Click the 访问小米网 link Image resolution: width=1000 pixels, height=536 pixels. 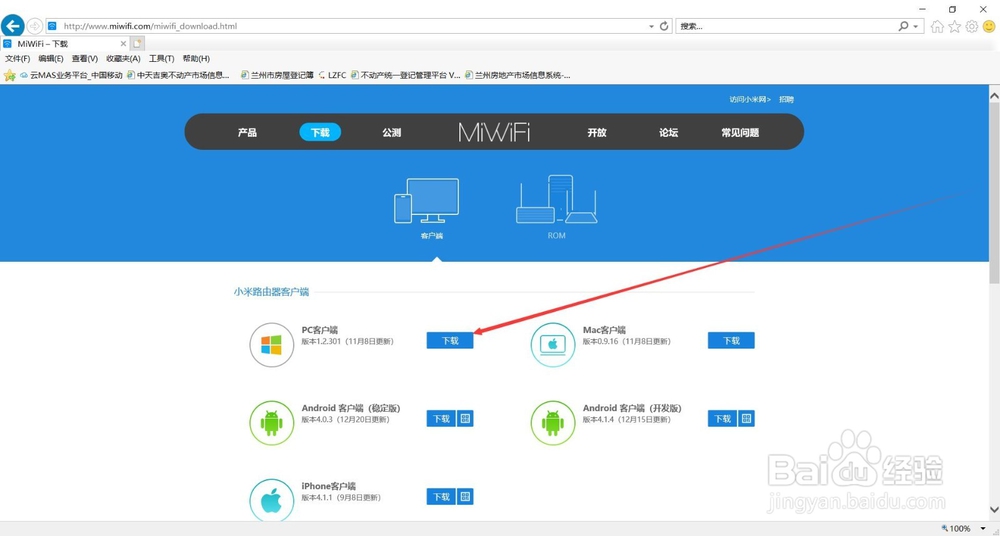coord(750,100)
